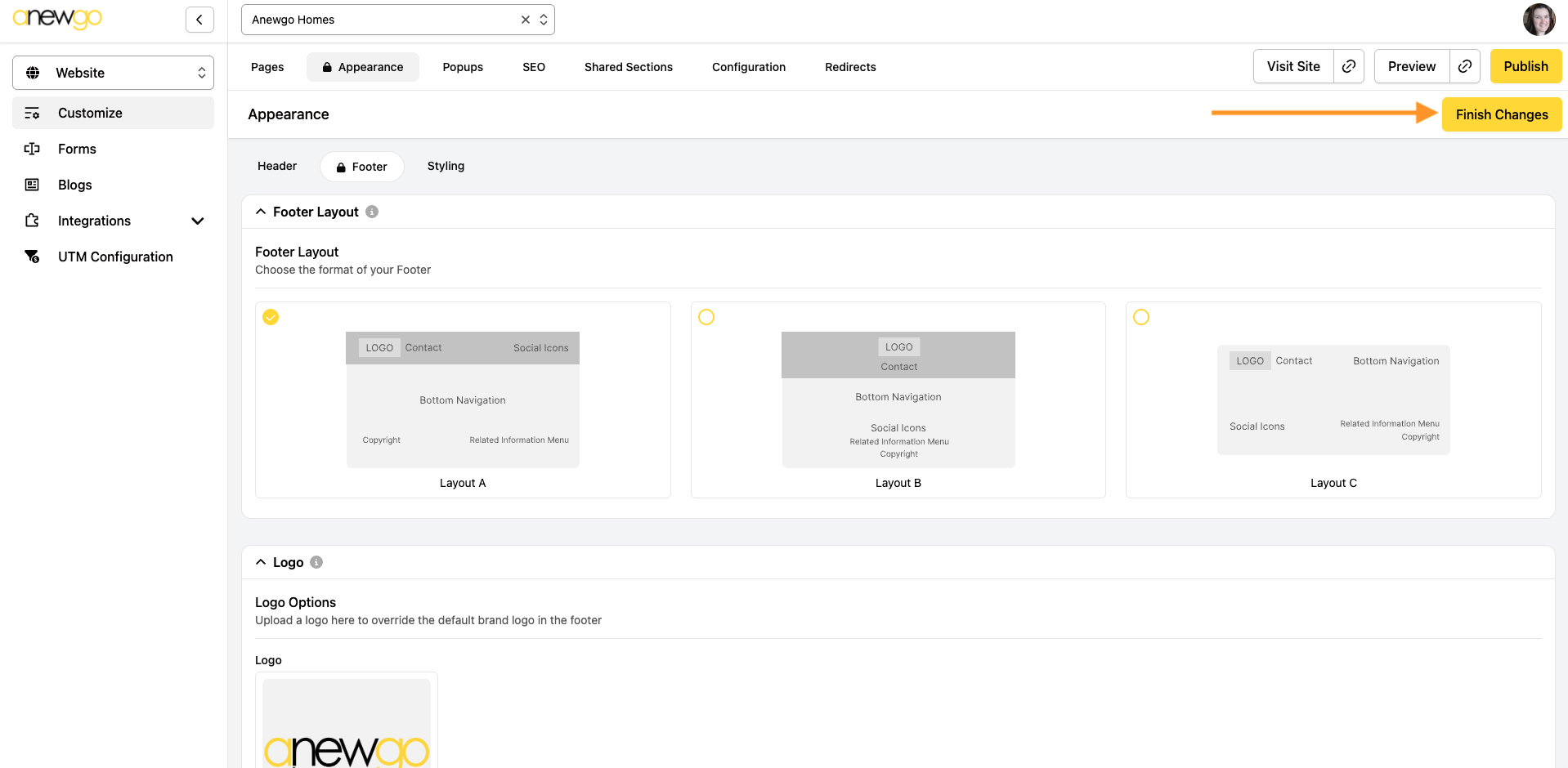Open the user profile avatar

coord(1539,20)
